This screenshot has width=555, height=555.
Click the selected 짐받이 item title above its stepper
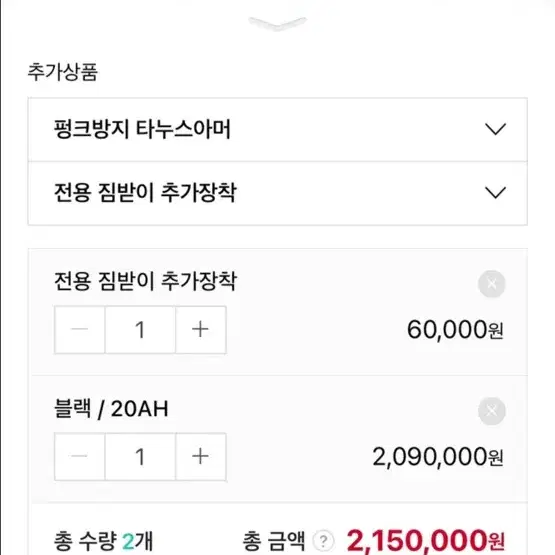[145, 281]
